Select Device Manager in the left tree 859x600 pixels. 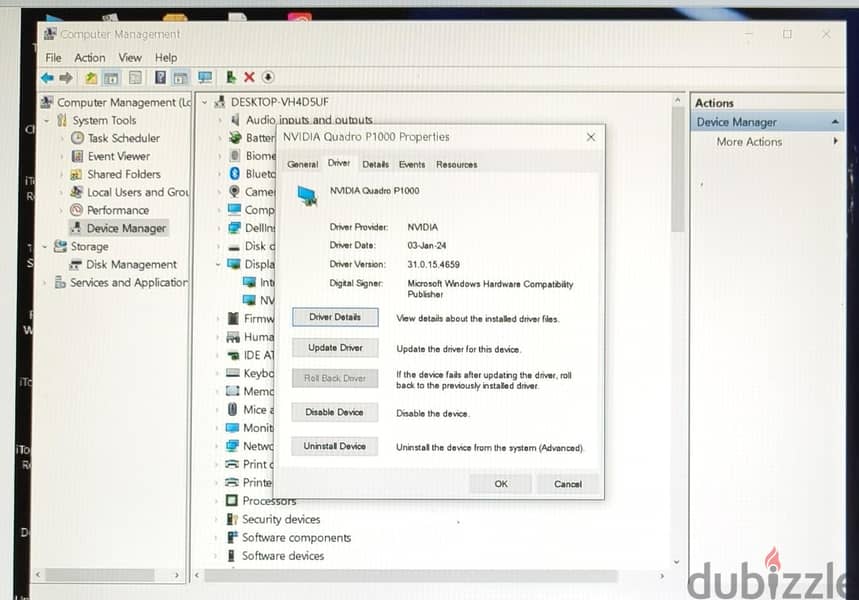126,228
